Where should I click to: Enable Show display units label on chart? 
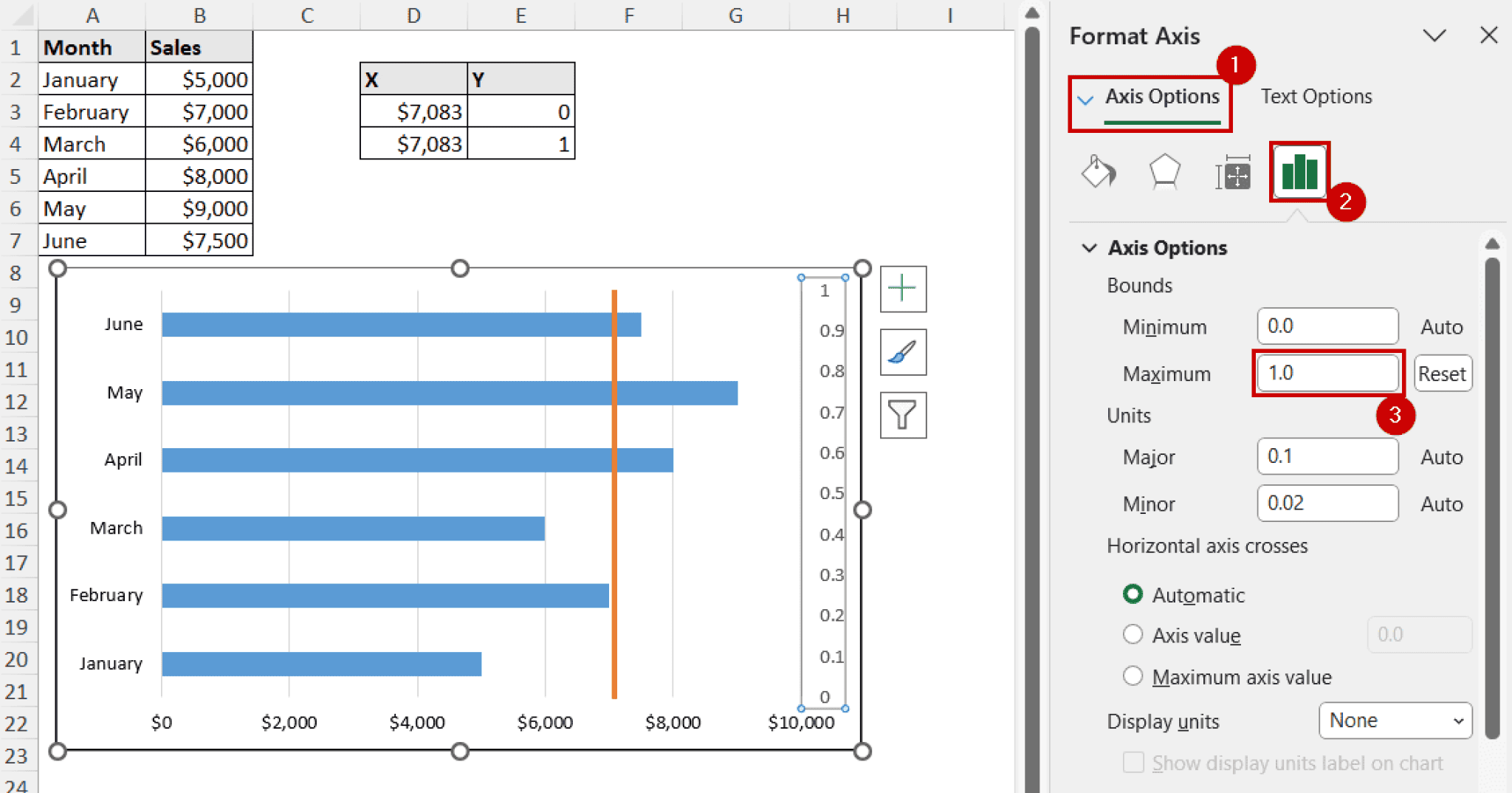click(x=1133, y=763)
